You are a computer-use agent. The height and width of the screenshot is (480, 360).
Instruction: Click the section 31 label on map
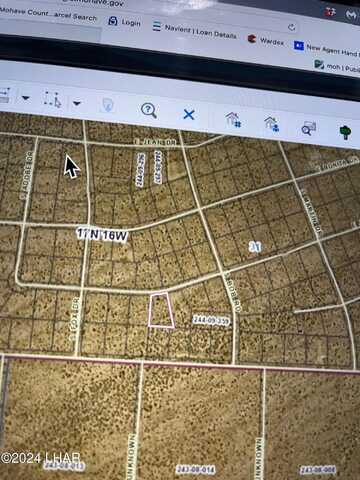click(x=255, y=247)
